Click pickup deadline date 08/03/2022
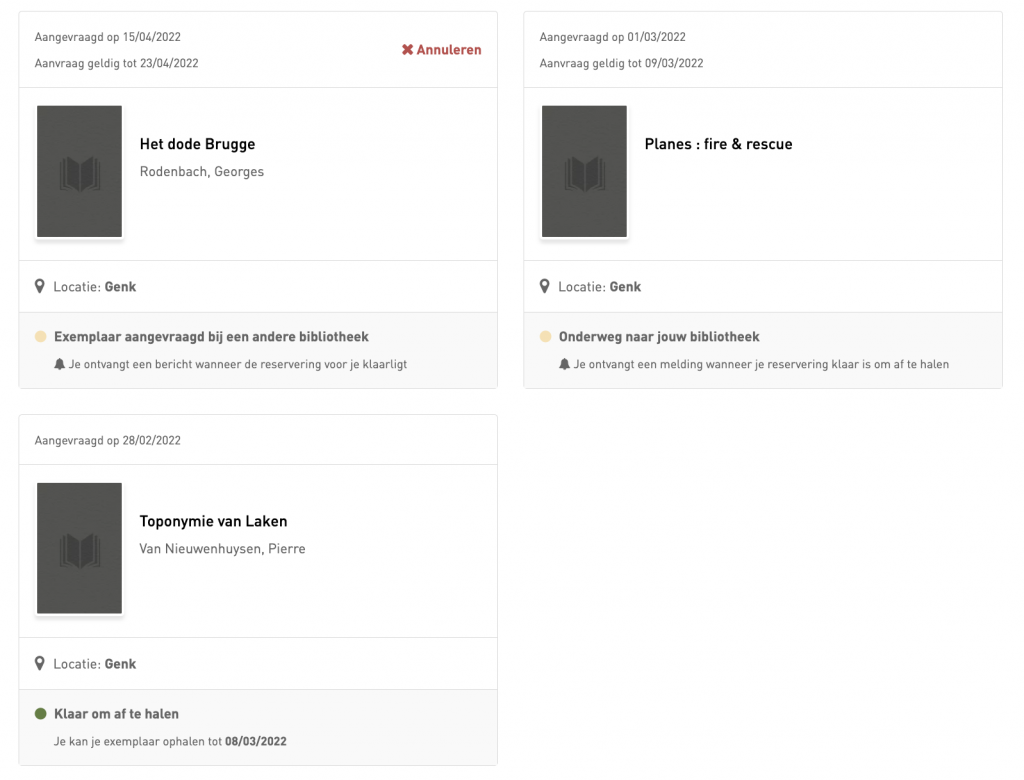The height and width of the screenshot is (780, 1024). [x=255, y=742]
